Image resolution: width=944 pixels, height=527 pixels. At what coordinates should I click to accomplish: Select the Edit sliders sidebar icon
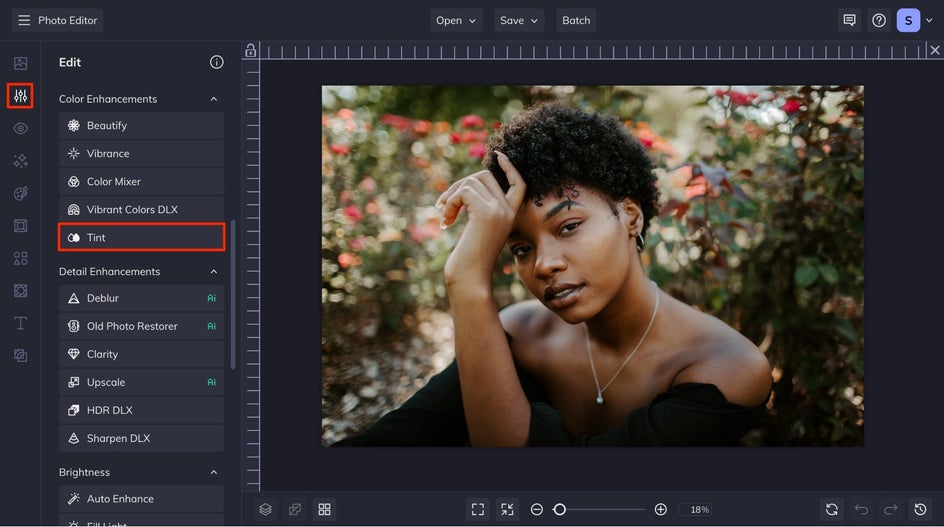pos(20,96)
